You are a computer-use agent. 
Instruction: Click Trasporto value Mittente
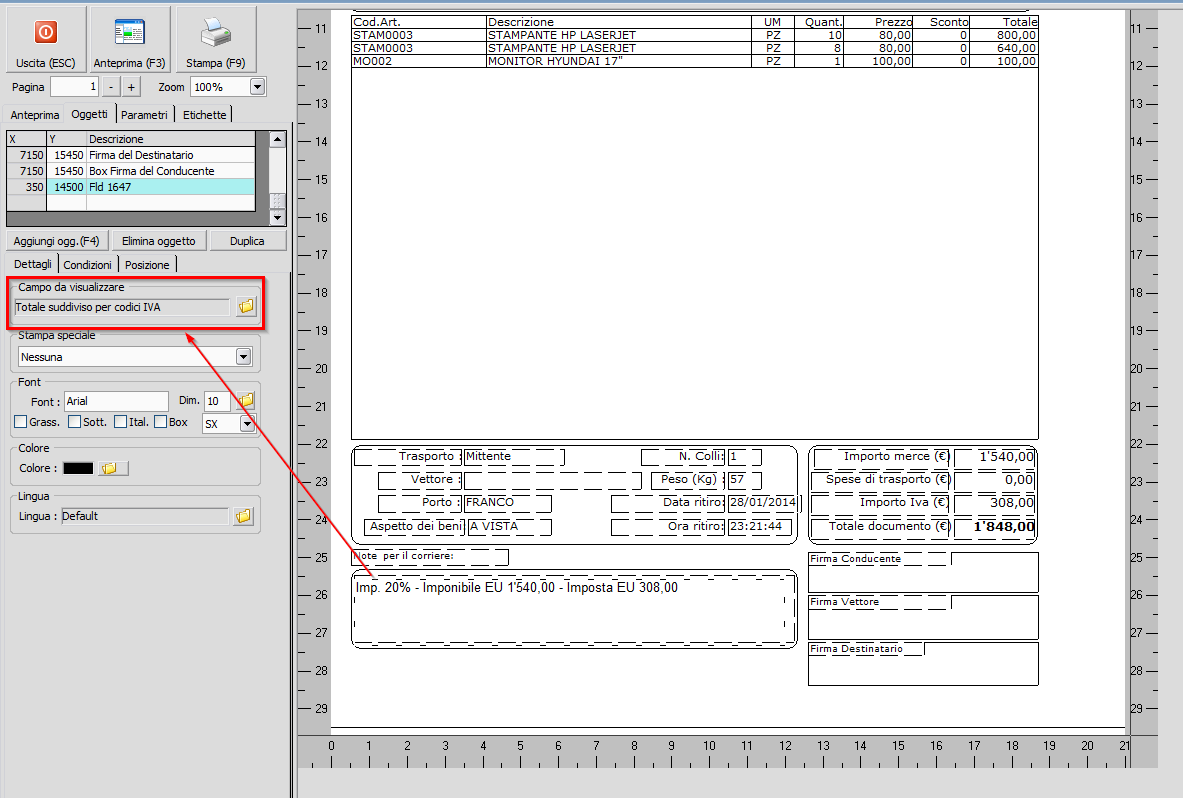click(513, 456)
